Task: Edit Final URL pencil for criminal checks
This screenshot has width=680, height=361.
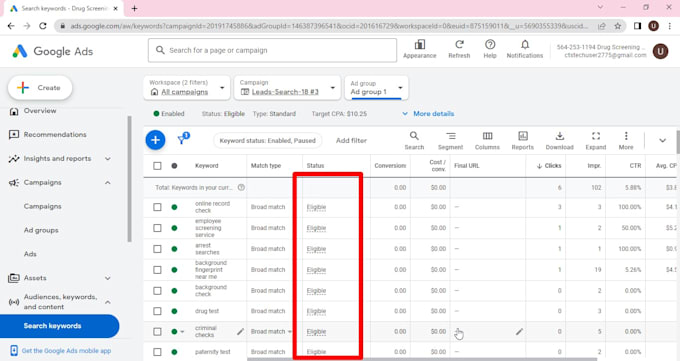Action: [519, 331]
